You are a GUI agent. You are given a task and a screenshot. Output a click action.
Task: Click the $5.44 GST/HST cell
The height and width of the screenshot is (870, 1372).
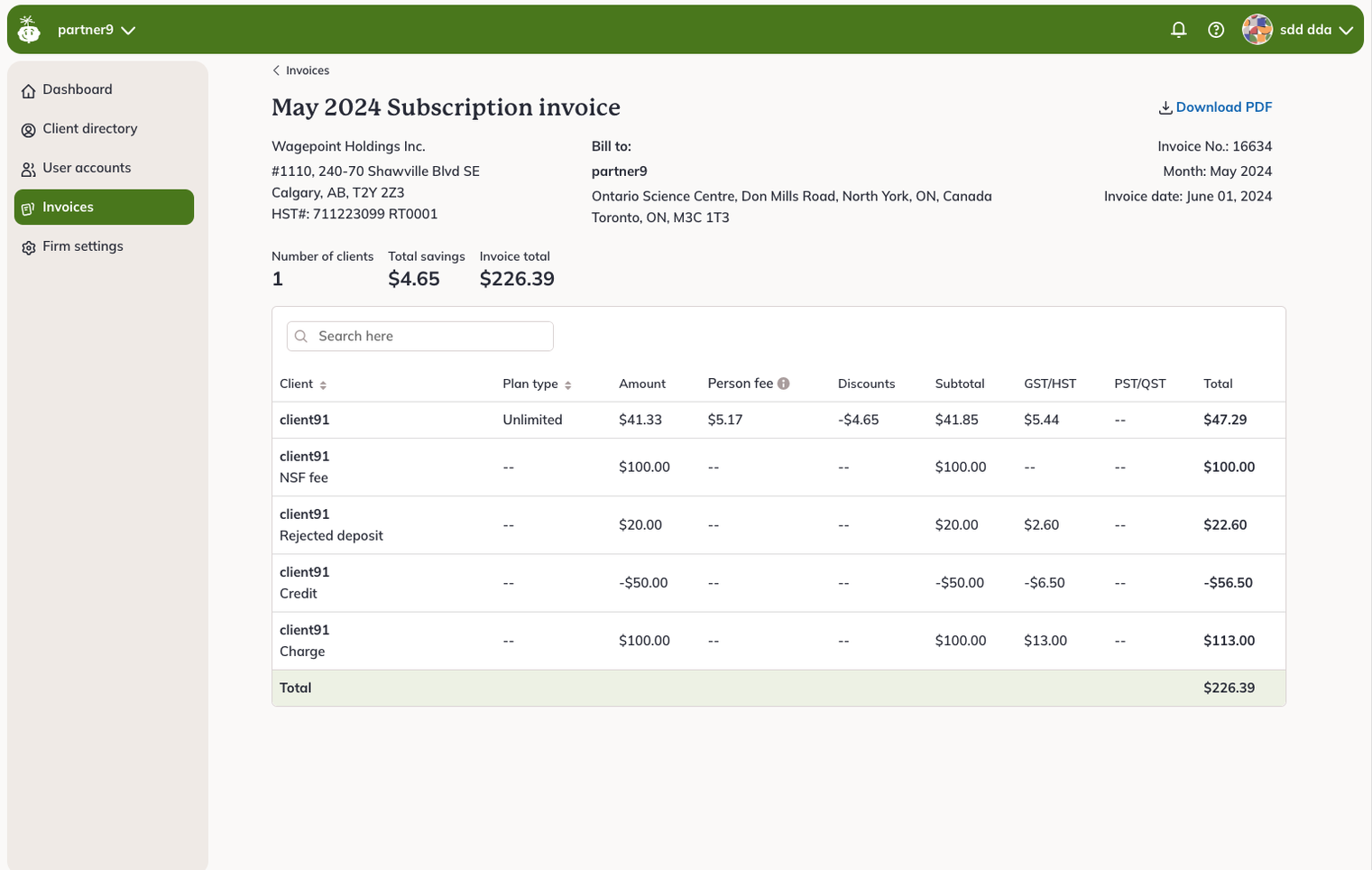click(1042, 420)
